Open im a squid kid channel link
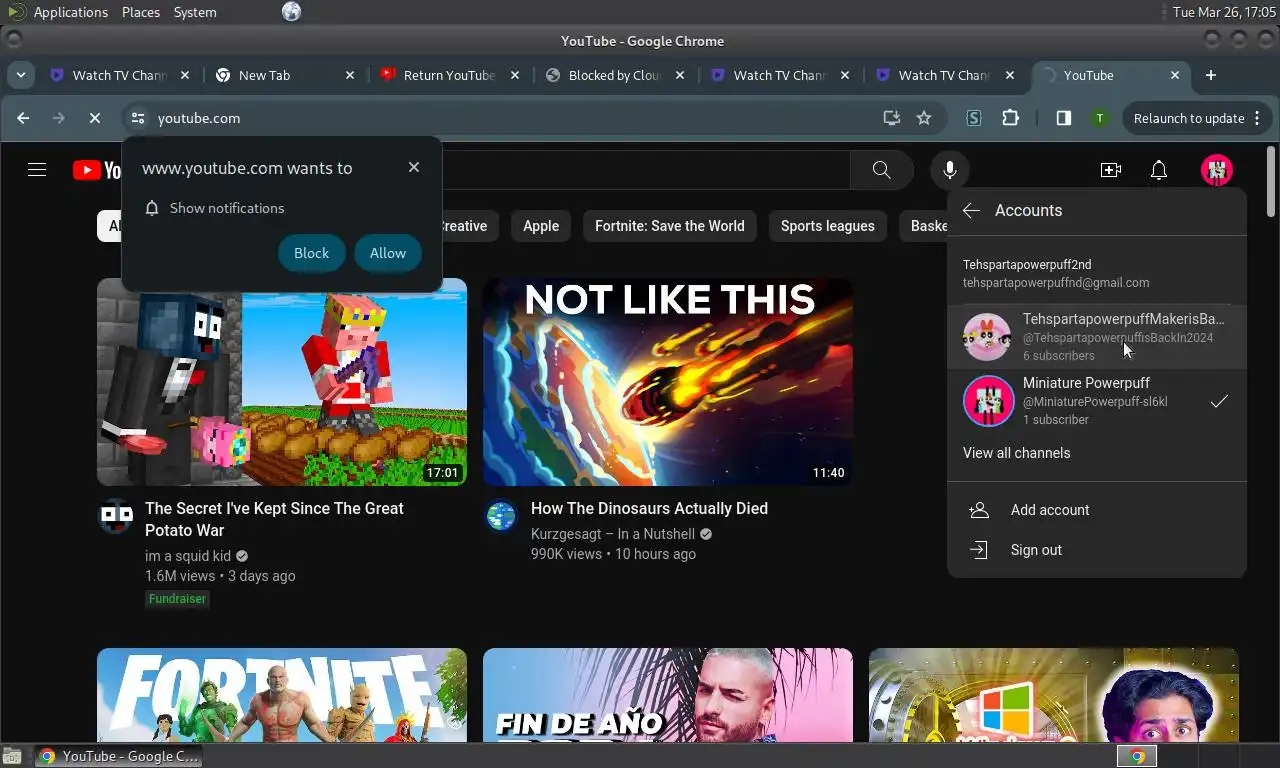The width and height of the screenshot is (1280, 768). pyautogui.click(x=188, y=556)
